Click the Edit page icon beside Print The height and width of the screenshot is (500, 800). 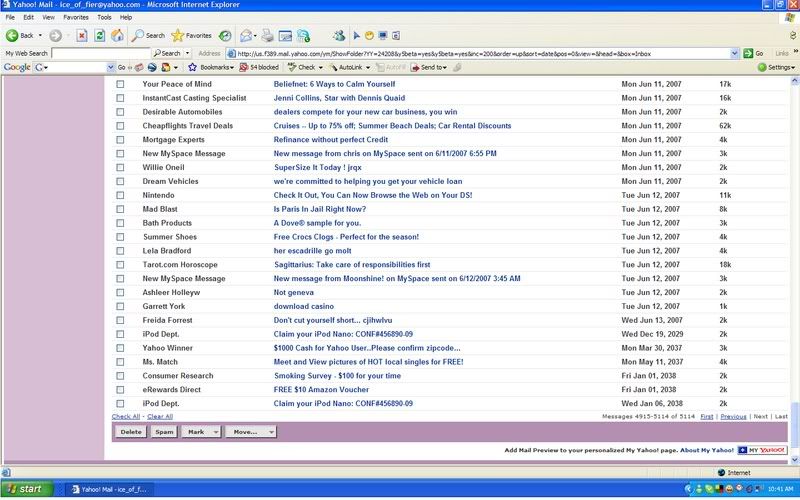tap(285, 35)
